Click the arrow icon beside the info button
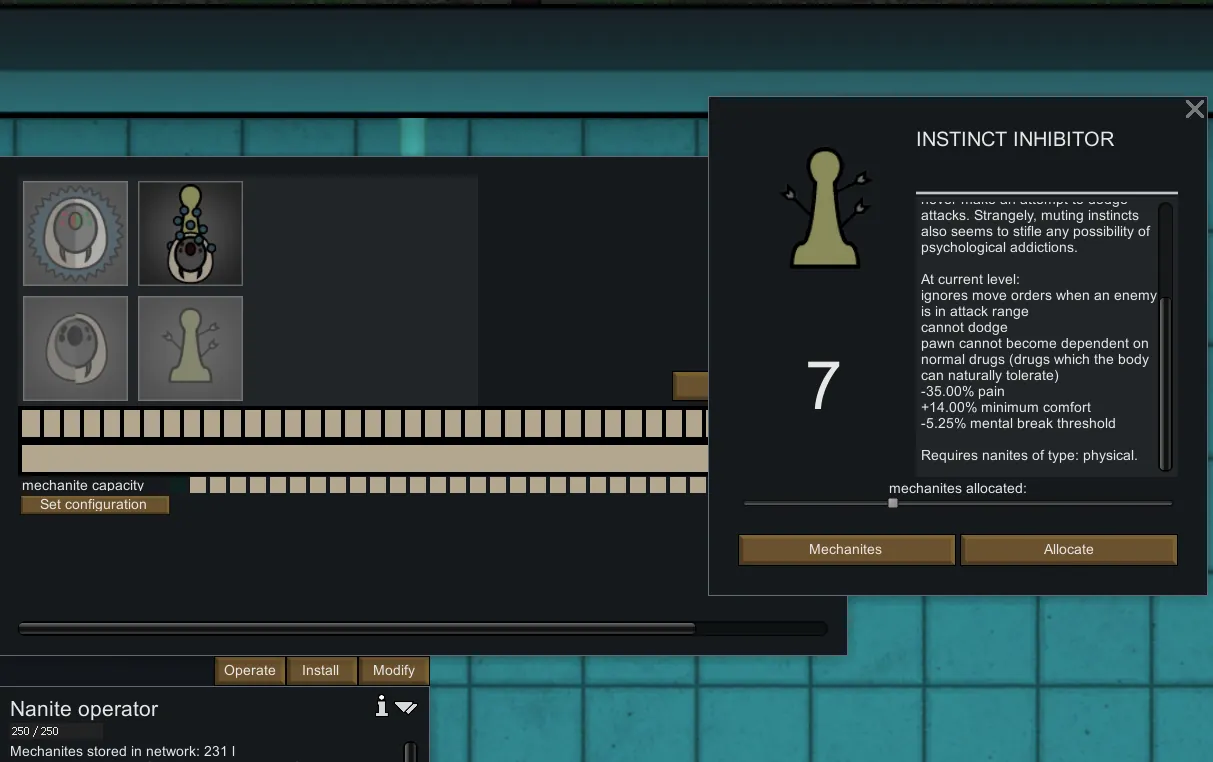The height and width of the screenshot is (762, 1213). pos(405,707)
